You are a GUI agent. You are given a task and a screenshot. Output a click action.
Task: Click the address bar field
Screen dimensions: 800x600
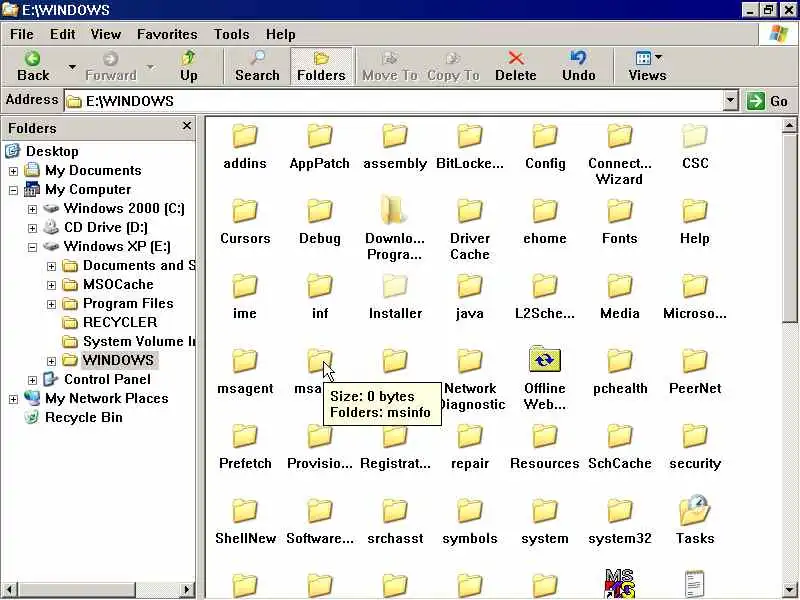pyautogui.click(x=393, y=101)
